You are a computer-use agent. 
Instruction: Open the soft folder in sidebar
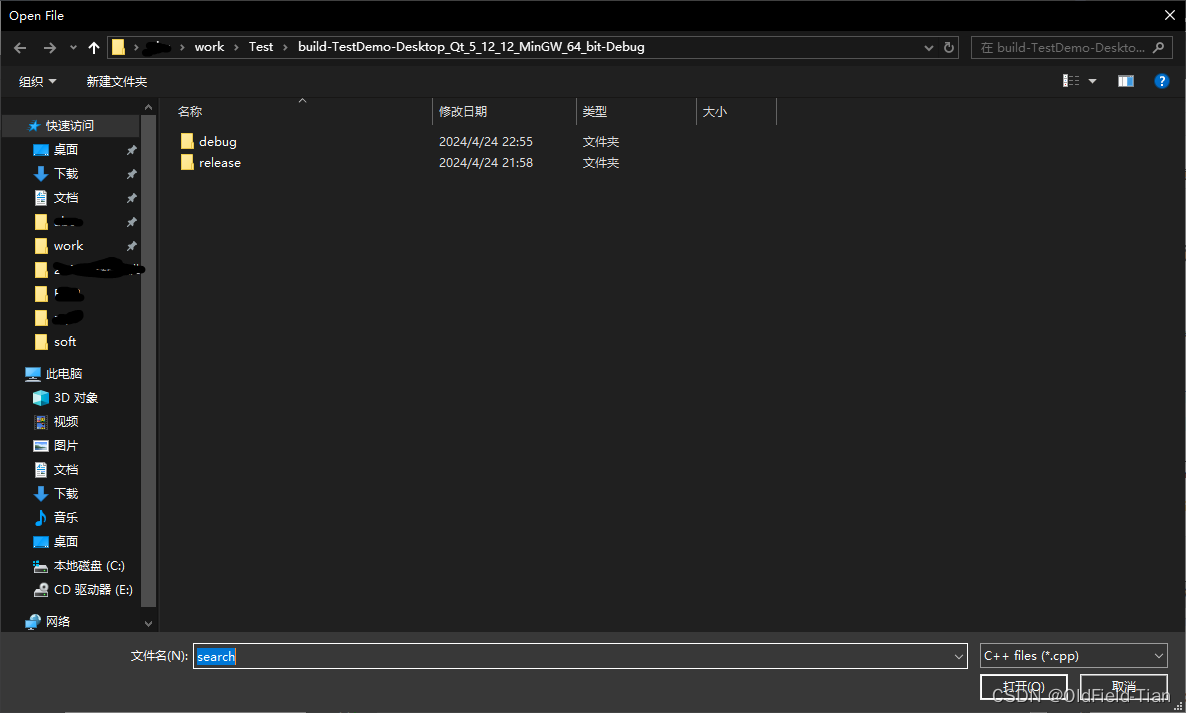[65, 342]
